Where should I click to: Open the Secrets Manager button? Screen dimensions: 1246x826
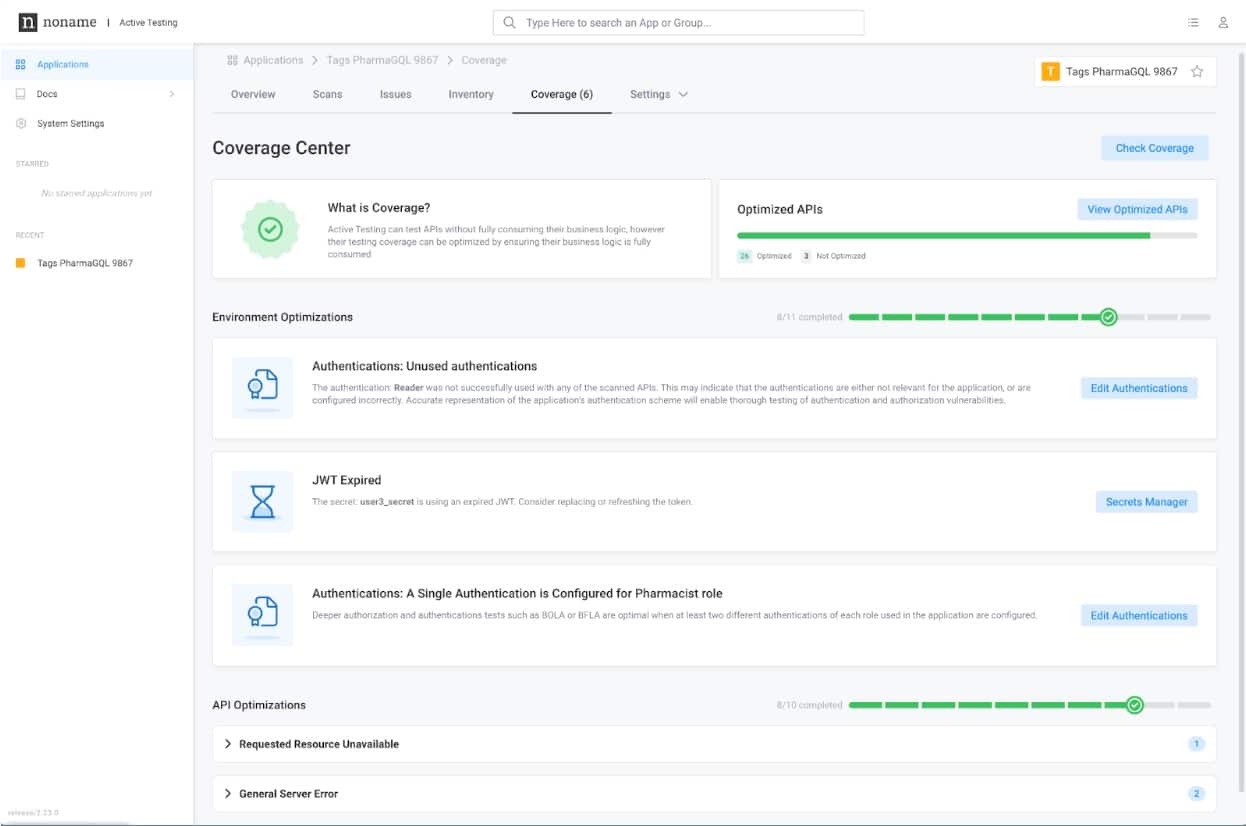tap(1146, 502)
